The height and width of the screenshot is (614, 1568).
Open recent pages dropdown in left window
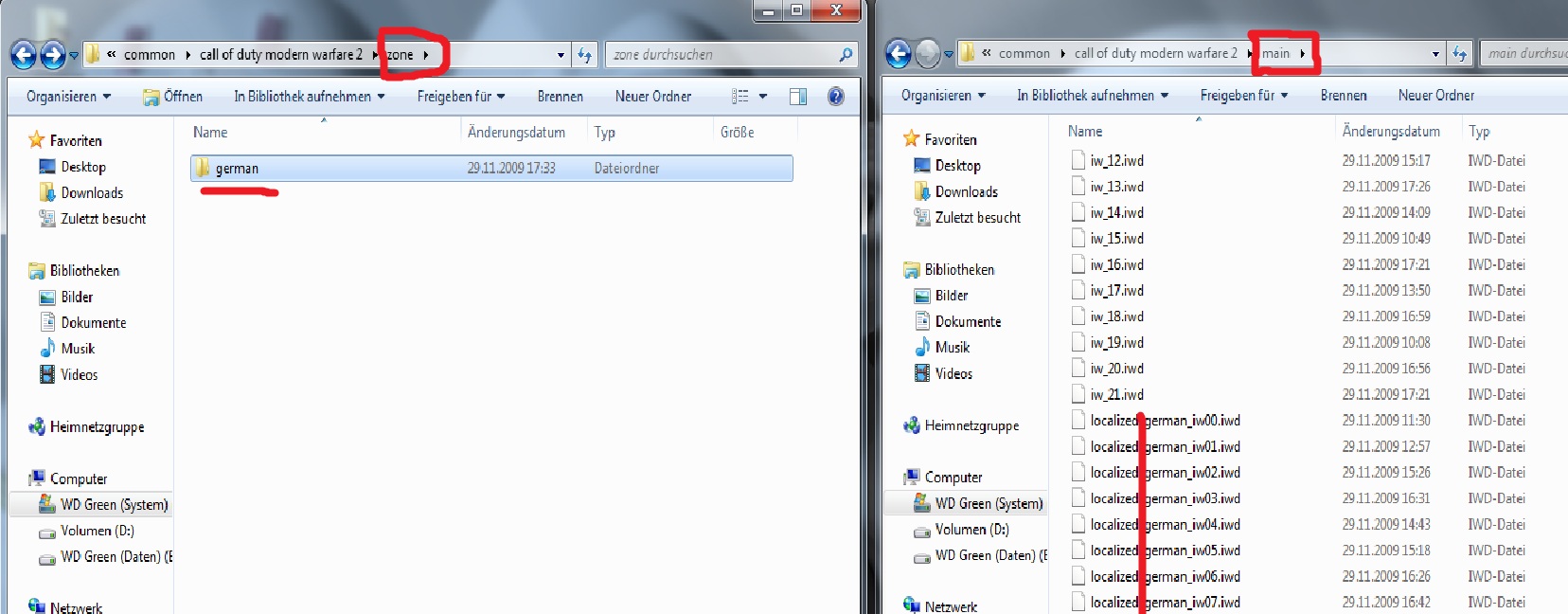(74, 56)
